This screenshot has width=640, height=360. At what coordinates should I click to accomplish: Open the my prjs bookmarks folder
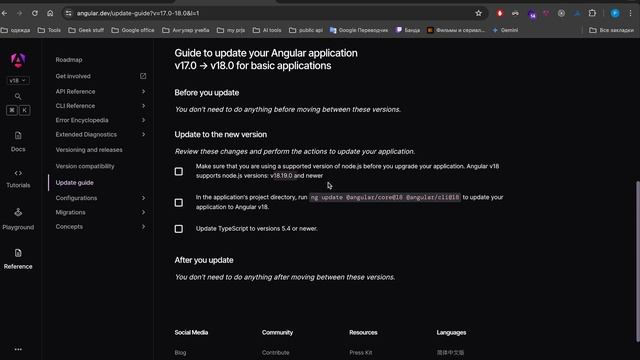point(231,30)
